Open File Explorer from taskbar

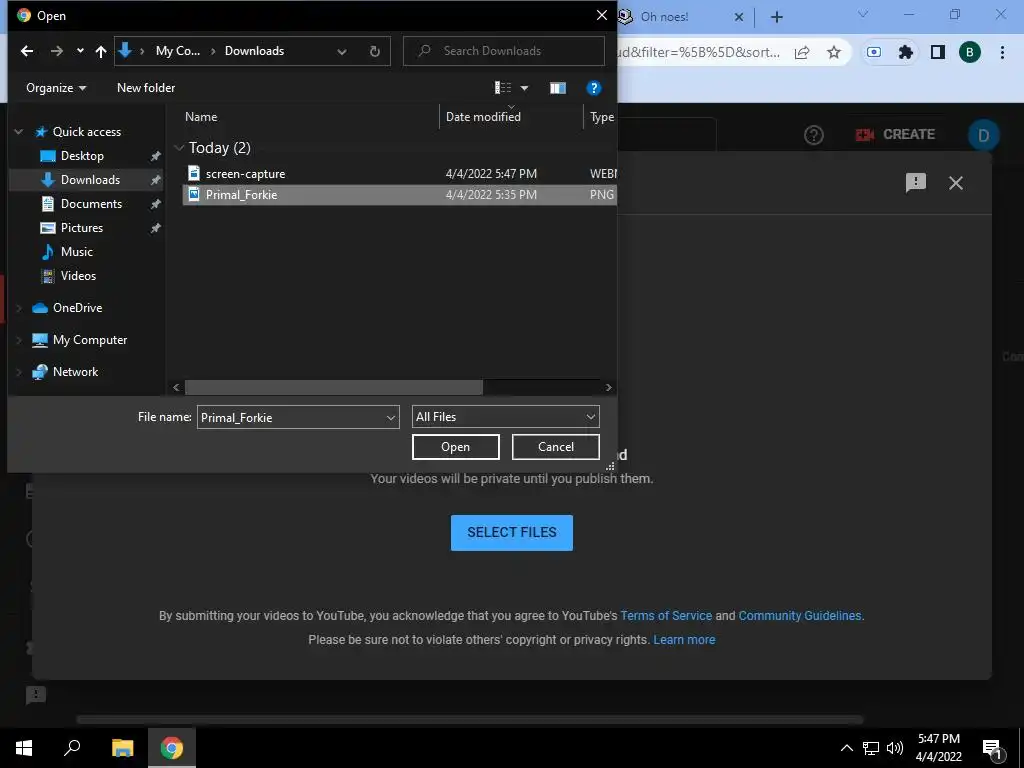(x=122, y=748)
